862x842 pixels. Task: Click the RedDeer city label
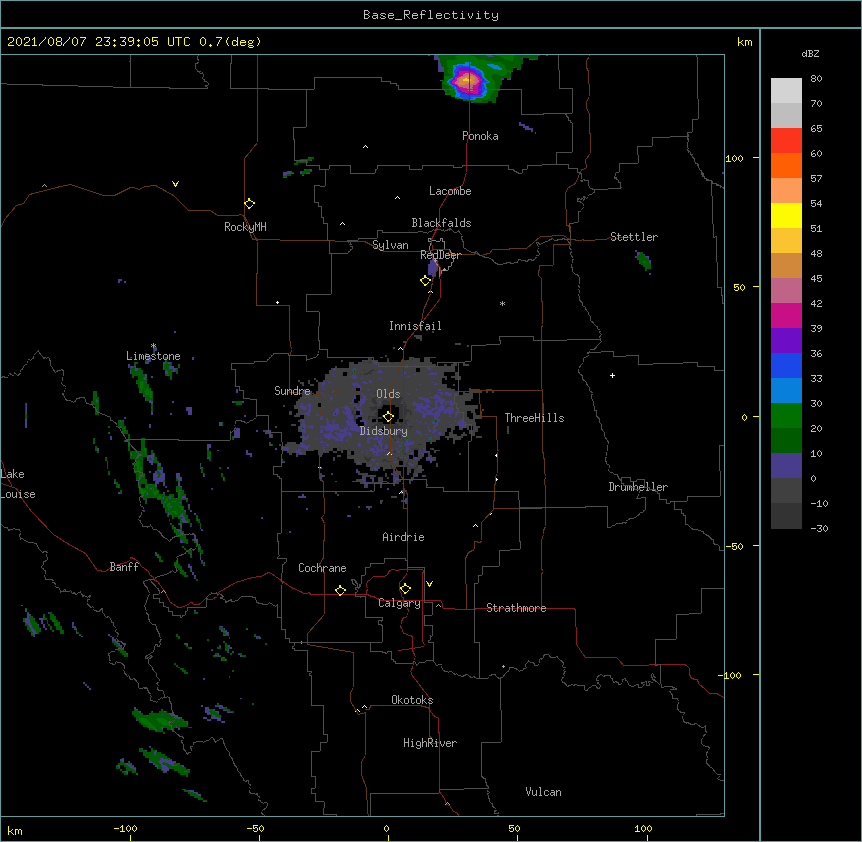tap(440, 255)
